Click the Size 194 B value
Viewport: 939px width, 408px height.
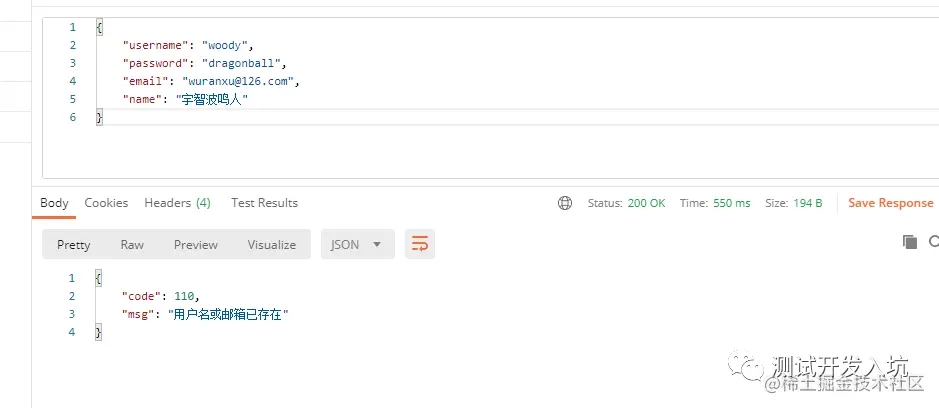tap(793, 203)
